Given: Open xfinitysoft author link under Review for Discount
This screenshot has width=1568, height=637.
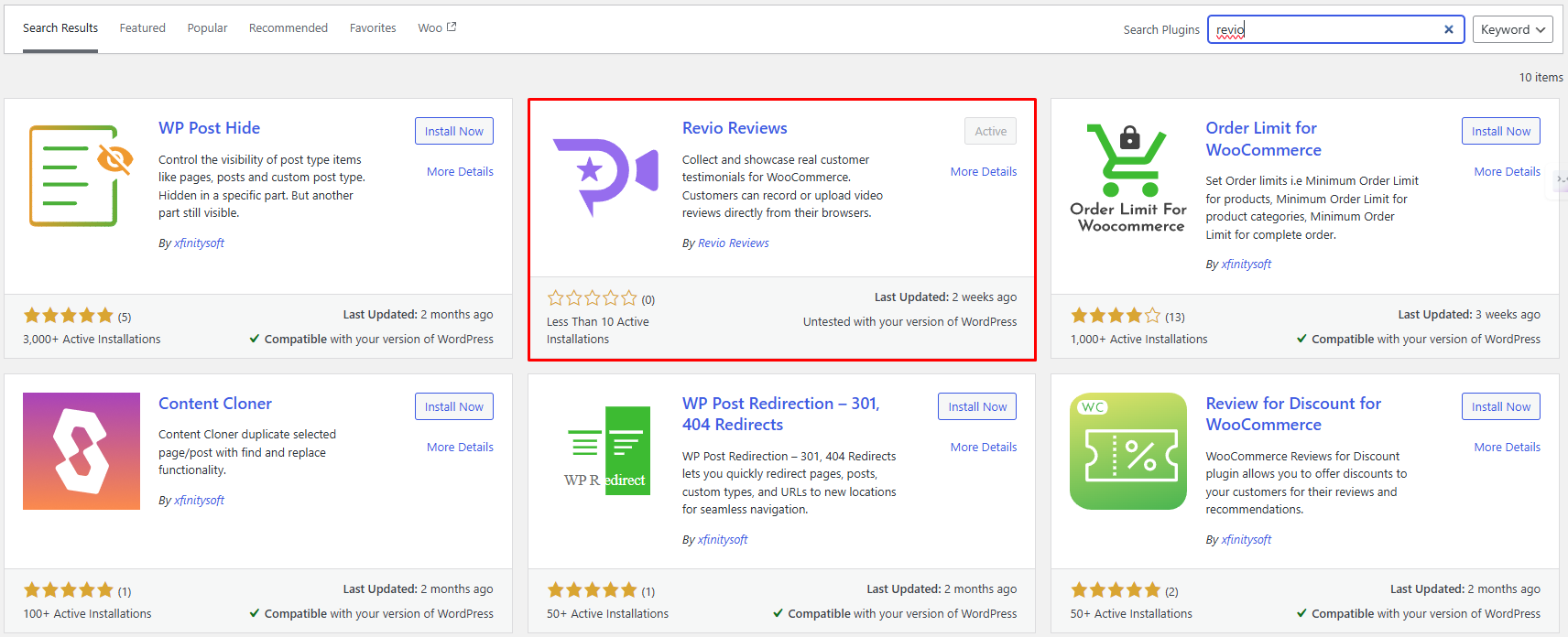Looking at the screenshot, I should pyautogui.click(x=1246, y=539).
